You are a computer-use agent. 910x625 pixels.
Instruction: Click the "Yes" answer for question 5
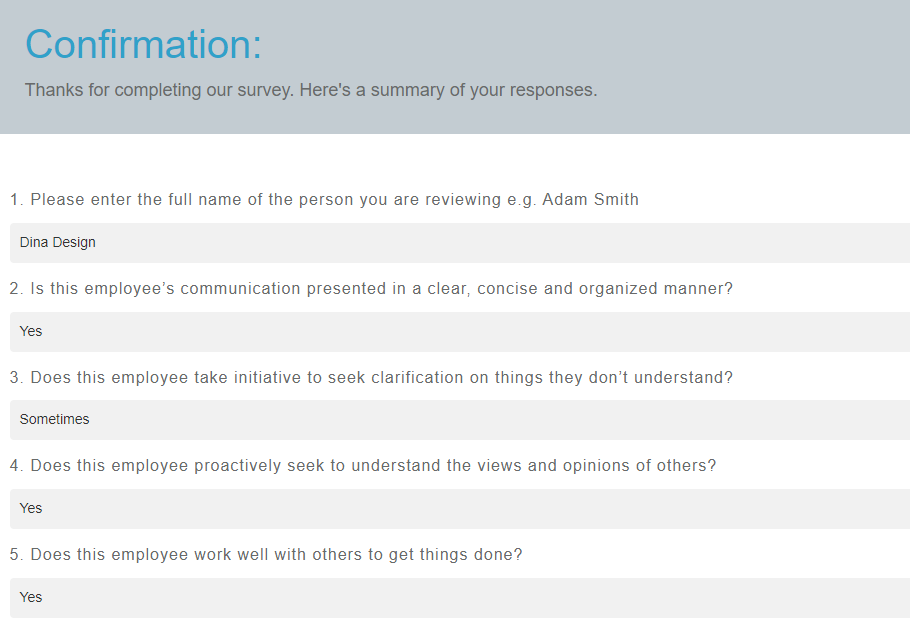pyautogui.click(x=455, y=597)
